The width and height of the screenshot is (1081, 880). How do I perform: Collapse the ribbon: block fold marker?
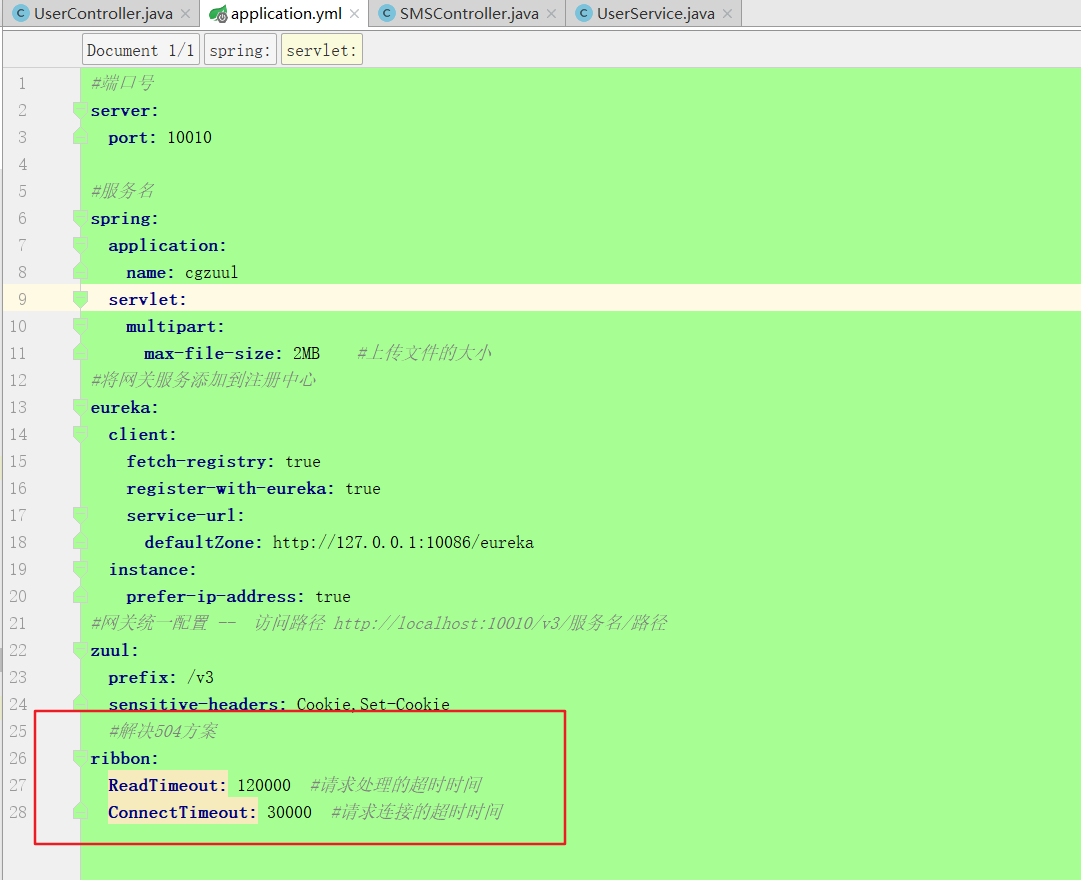coord(80,759)
